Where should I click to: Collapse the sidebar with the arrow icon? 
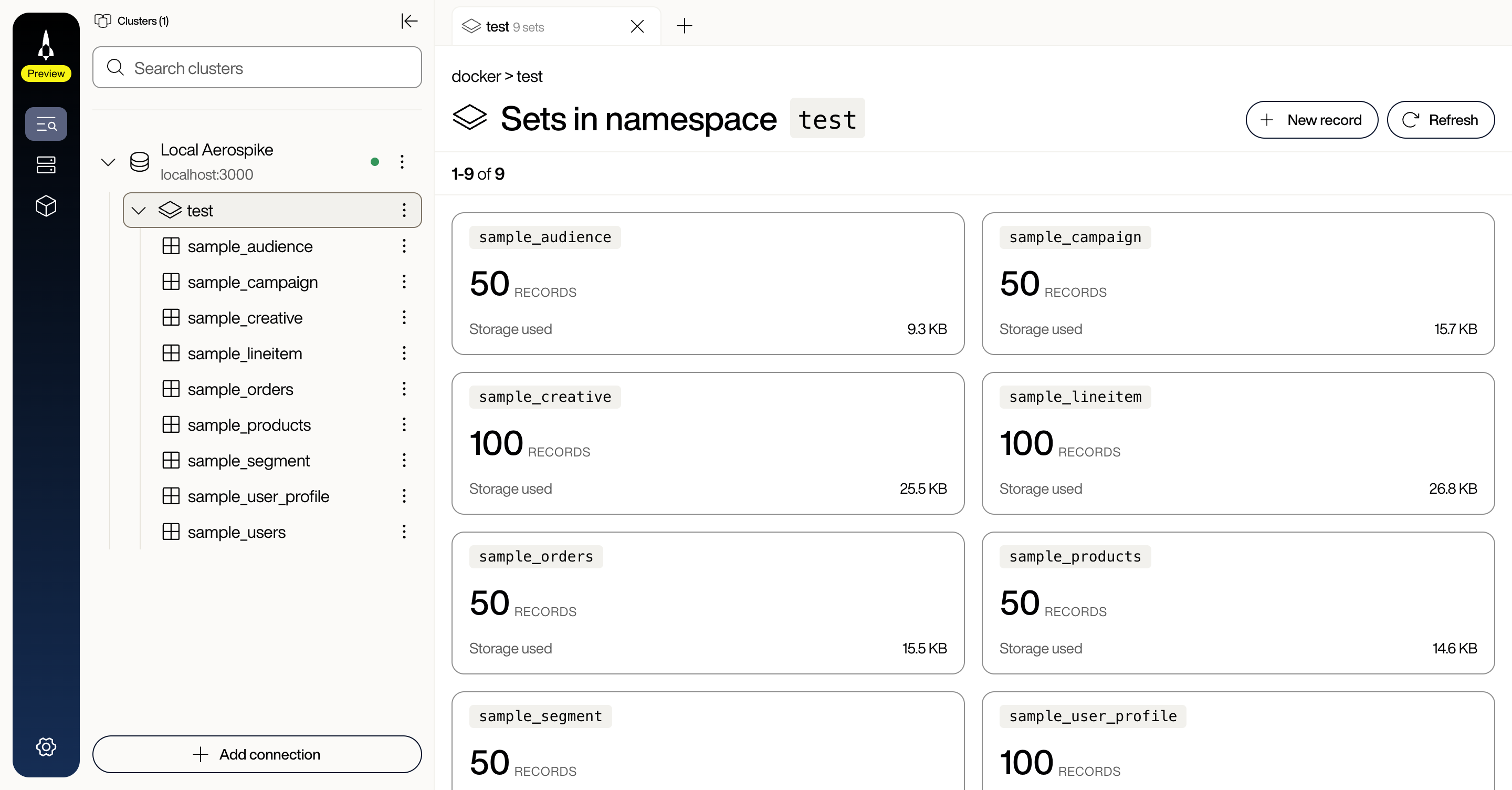click(409, 21)
